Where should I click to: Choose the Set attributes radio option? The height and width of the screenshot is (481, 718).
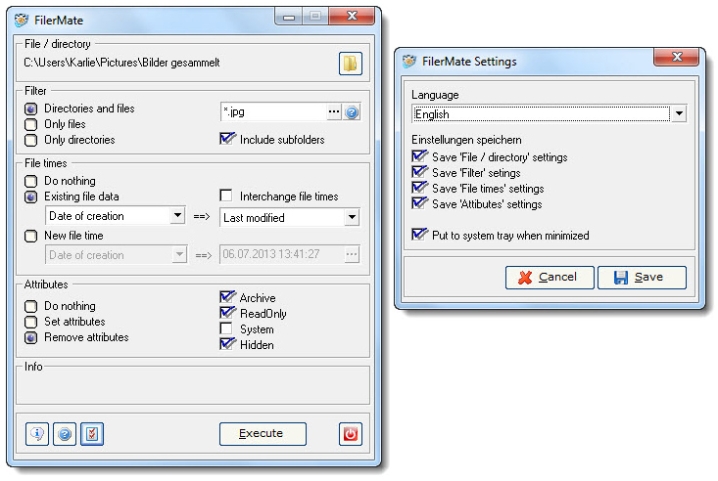[x=32, y=322]
